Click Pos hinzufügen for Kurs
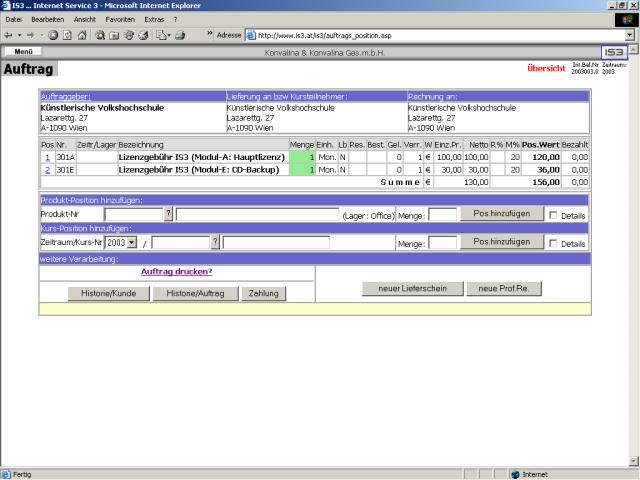640x480 pixels. (502, 242)
